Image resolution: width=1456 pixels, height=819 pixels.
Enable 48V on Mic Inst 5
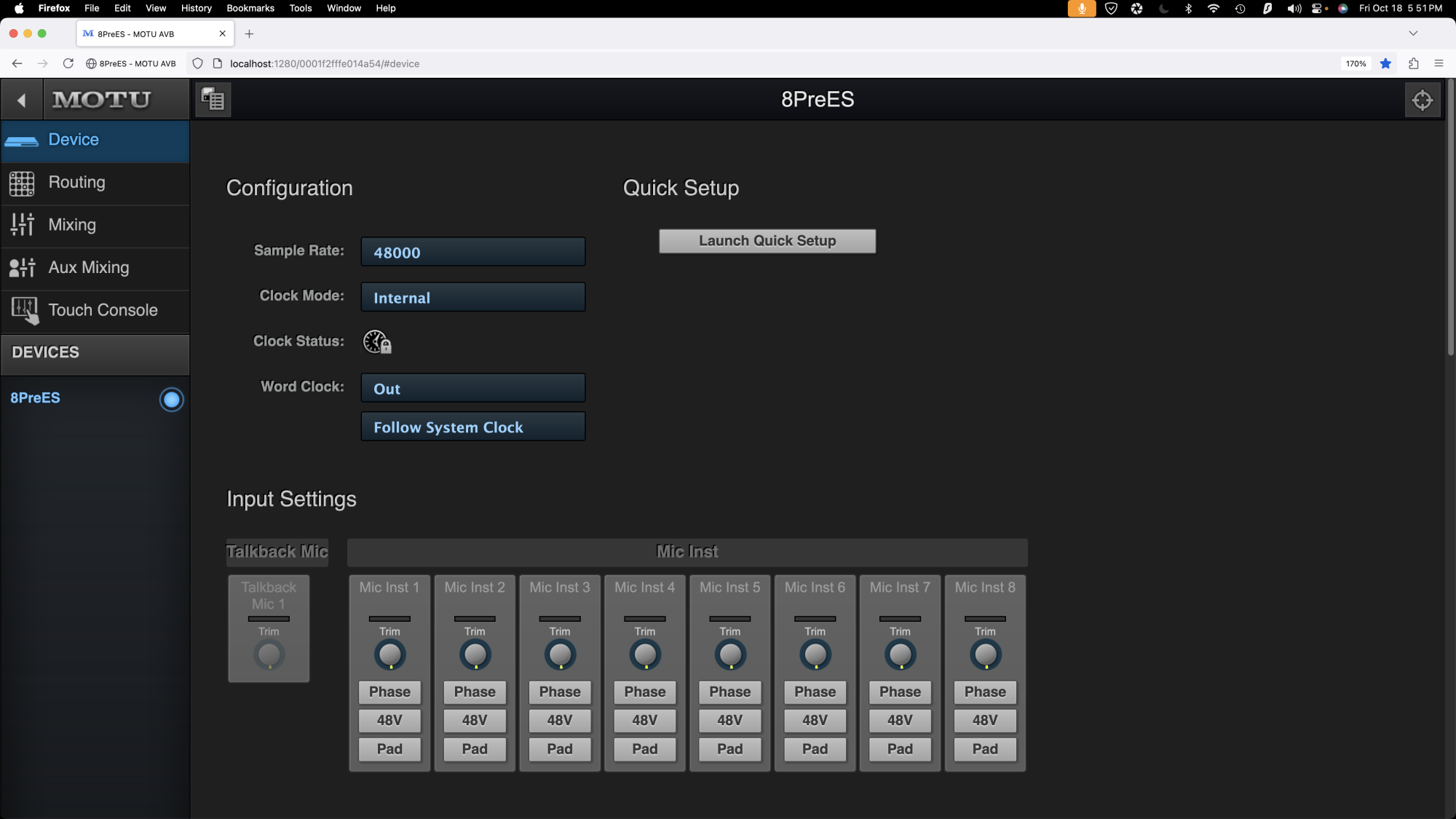(x=729, y=721)
